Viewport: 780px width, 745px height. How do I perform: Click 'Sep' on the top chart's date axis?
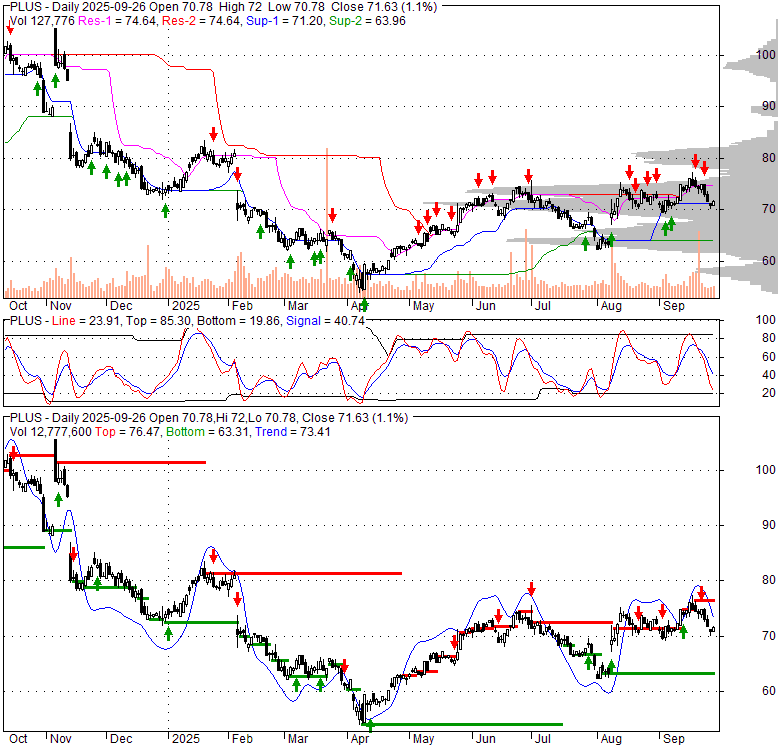674,305
